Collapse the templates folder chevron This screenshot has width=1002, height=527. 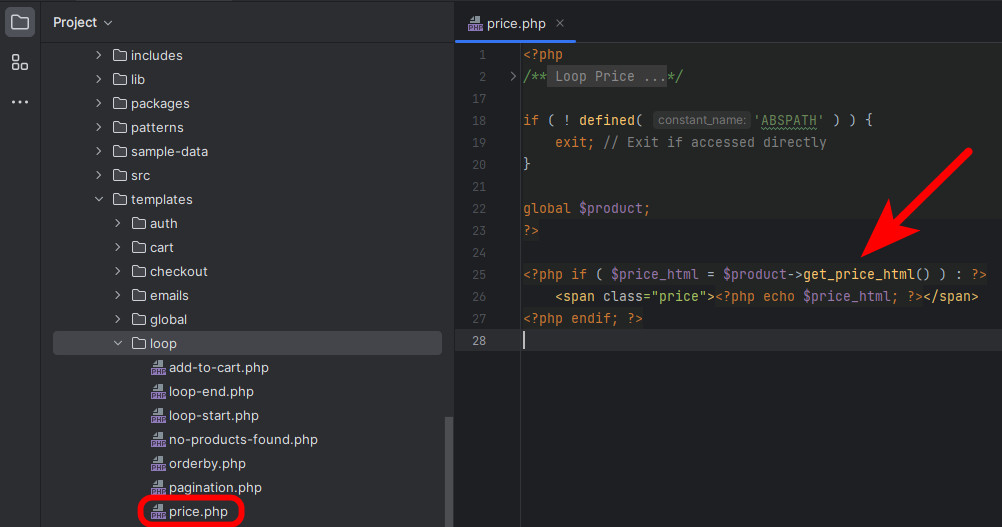point(98,199)
